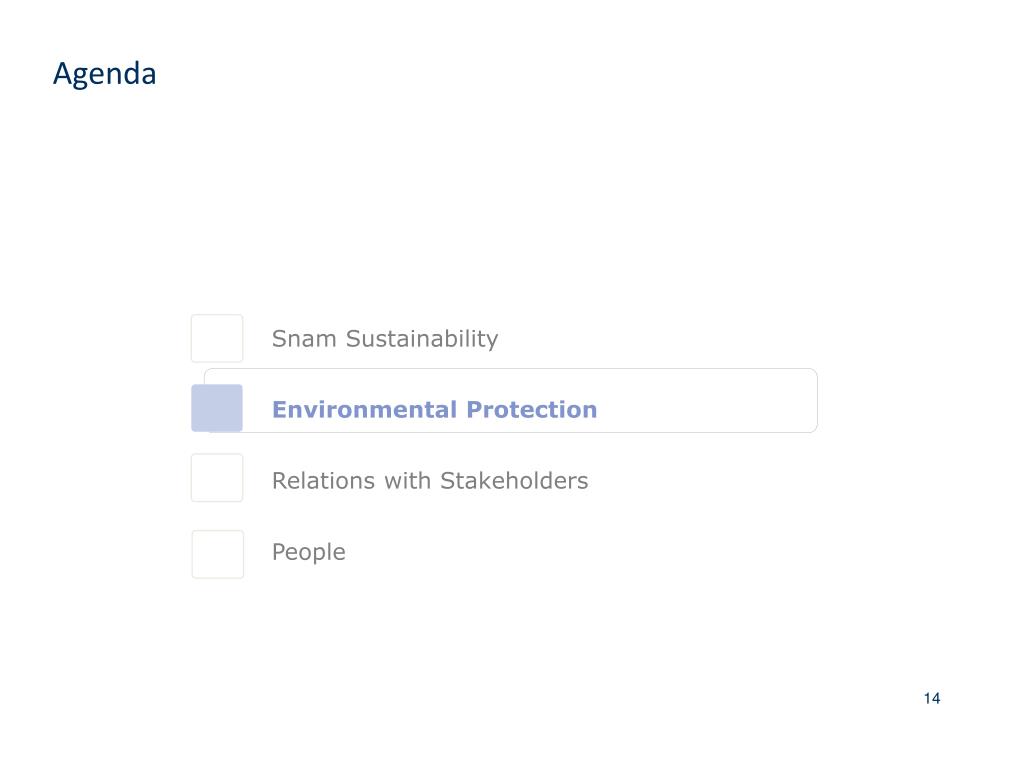Screen dimensions: 1024x768
Task: Jump to the People agenda entry
Action: pos(308,552)
